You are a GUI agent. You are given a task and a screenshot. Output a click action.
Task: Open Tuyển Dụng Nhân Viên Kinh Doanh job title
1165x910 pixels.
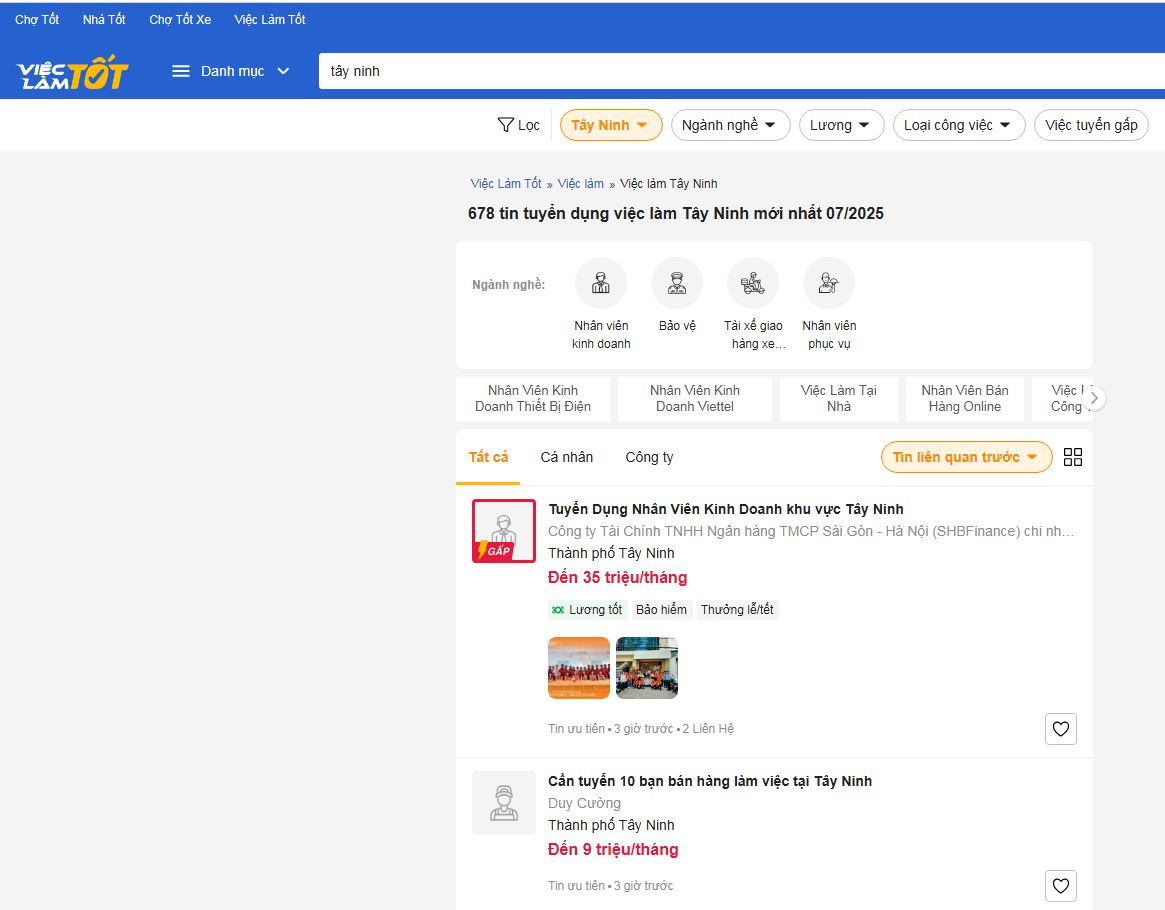725,509
